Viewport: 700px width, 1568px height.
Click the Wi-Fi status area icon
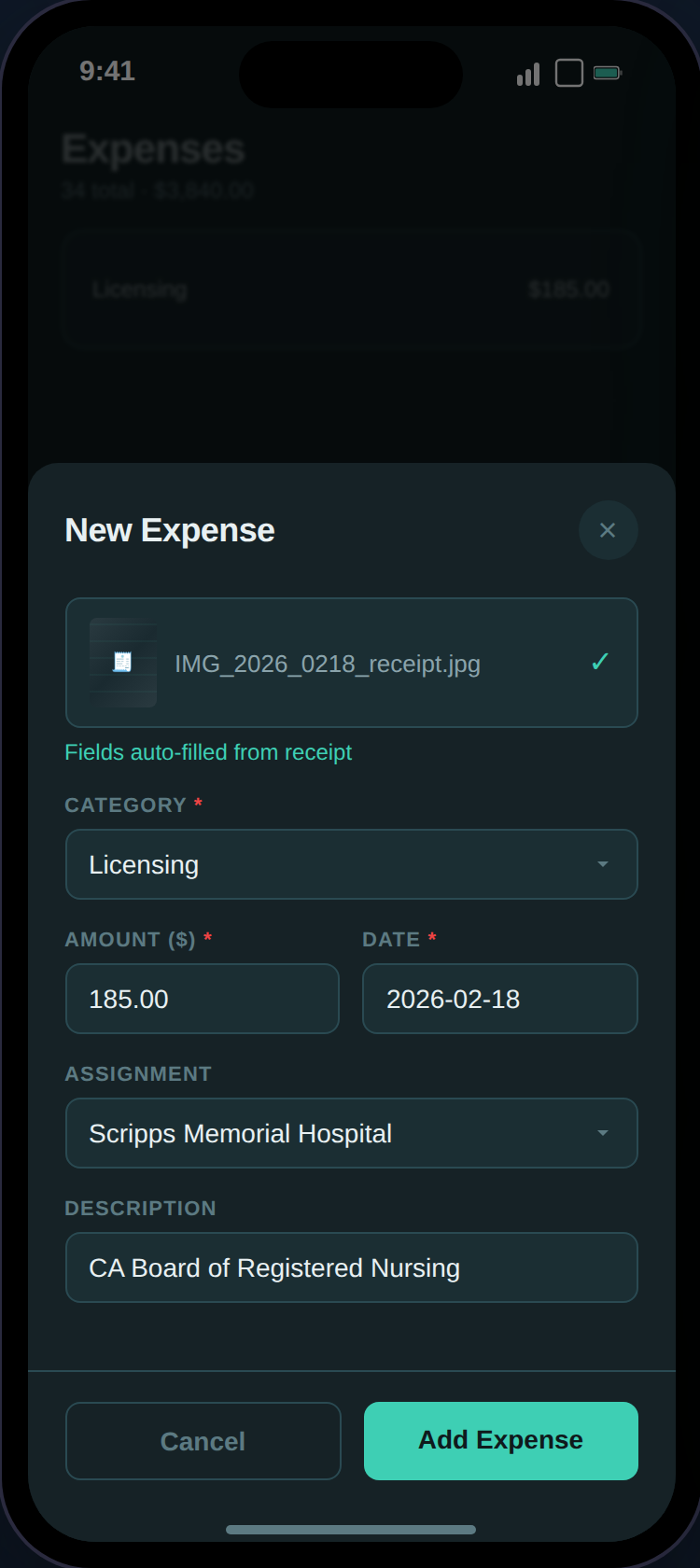click(567, 73)
